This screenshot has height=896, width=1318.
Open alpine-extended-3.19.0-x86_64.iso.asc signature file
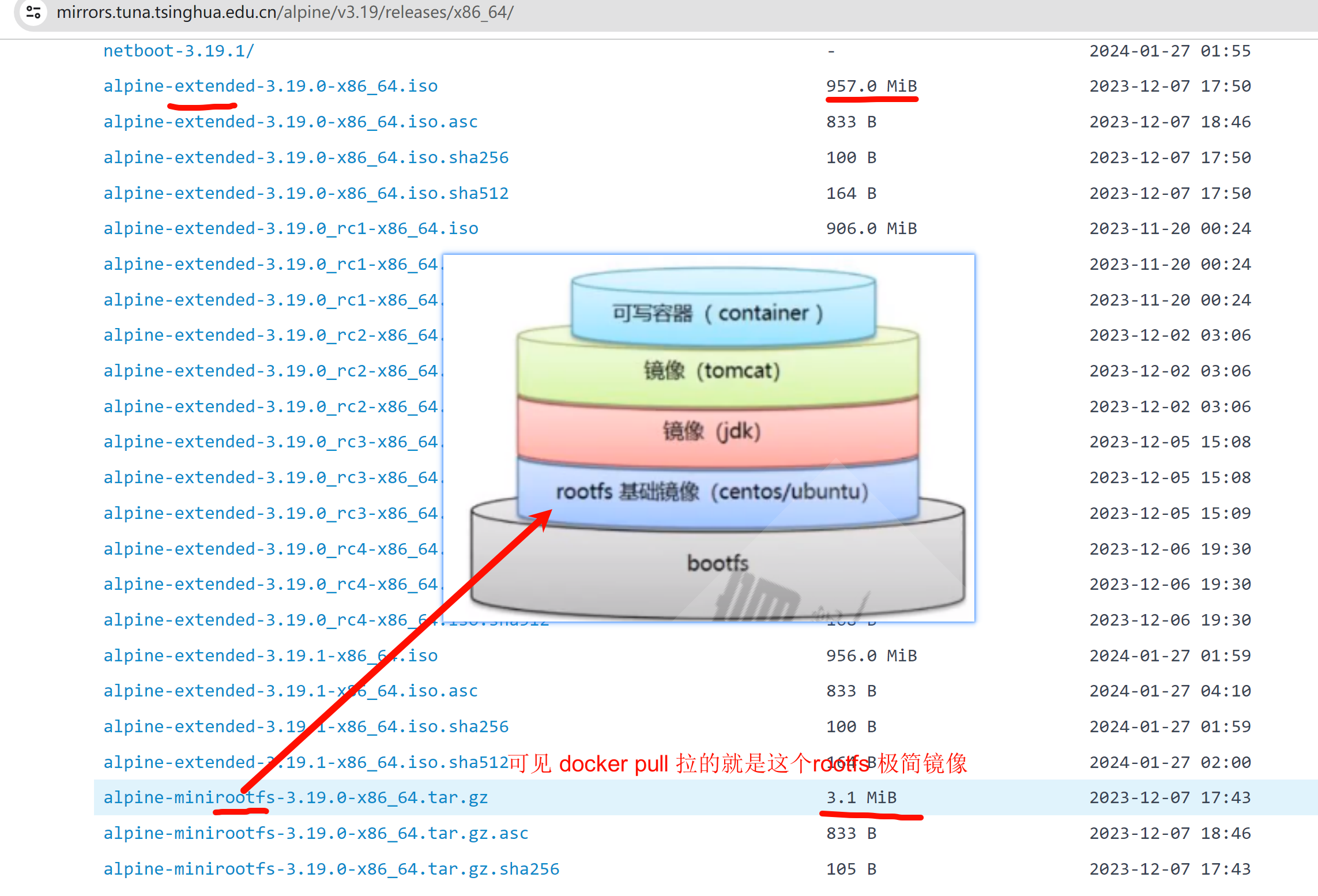pyautogui.click(x=290, y=122)
